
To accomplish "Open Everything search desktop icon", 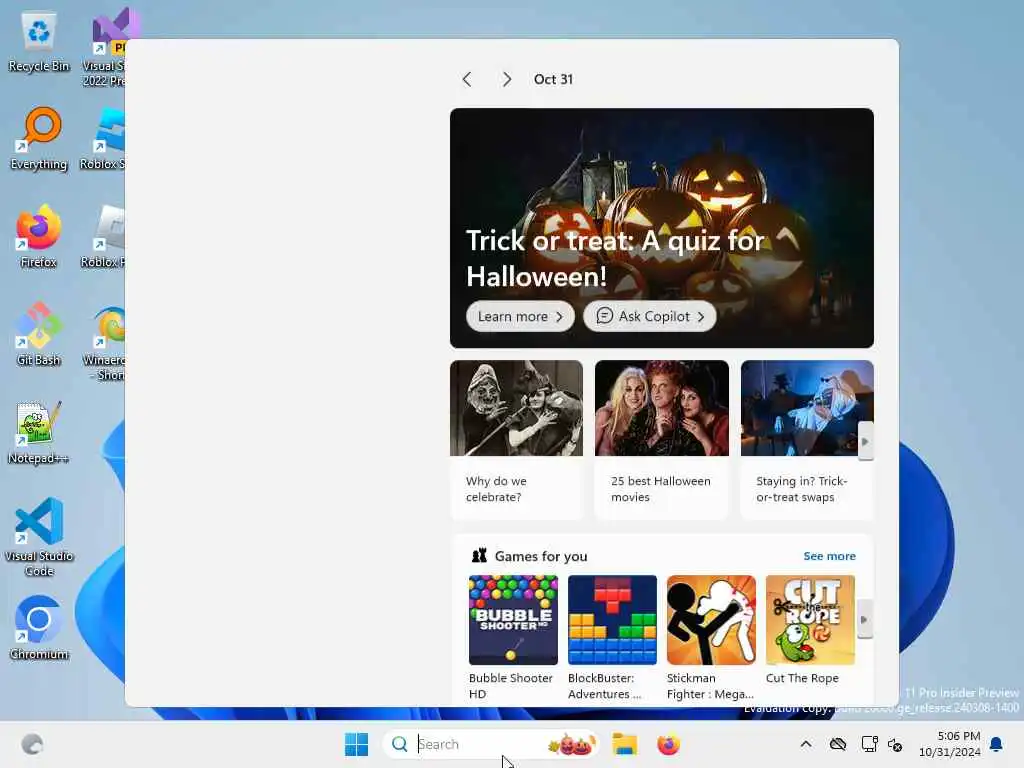I will 39,139.
